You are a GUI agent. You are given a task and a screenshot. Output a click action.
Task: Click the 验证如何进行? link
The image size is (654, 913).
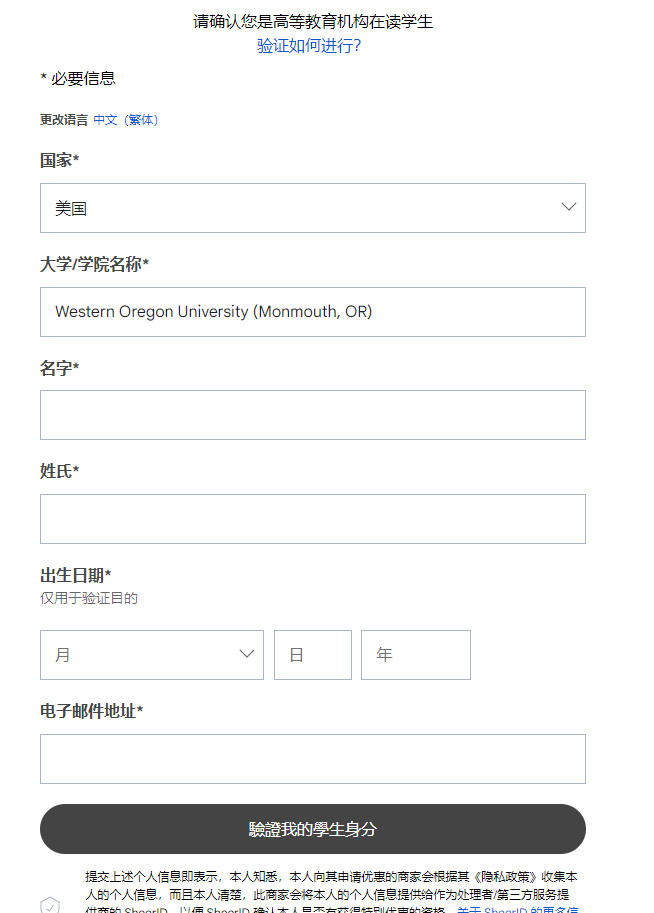point(309,46)
